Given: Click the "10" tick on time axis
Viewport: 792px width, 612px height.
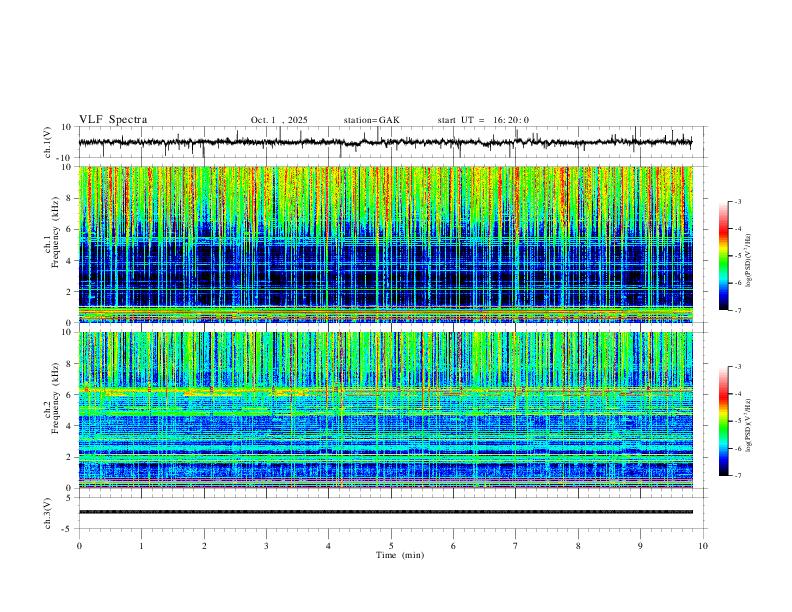Looking at the screenshot, I should click(x=703, y=546).
